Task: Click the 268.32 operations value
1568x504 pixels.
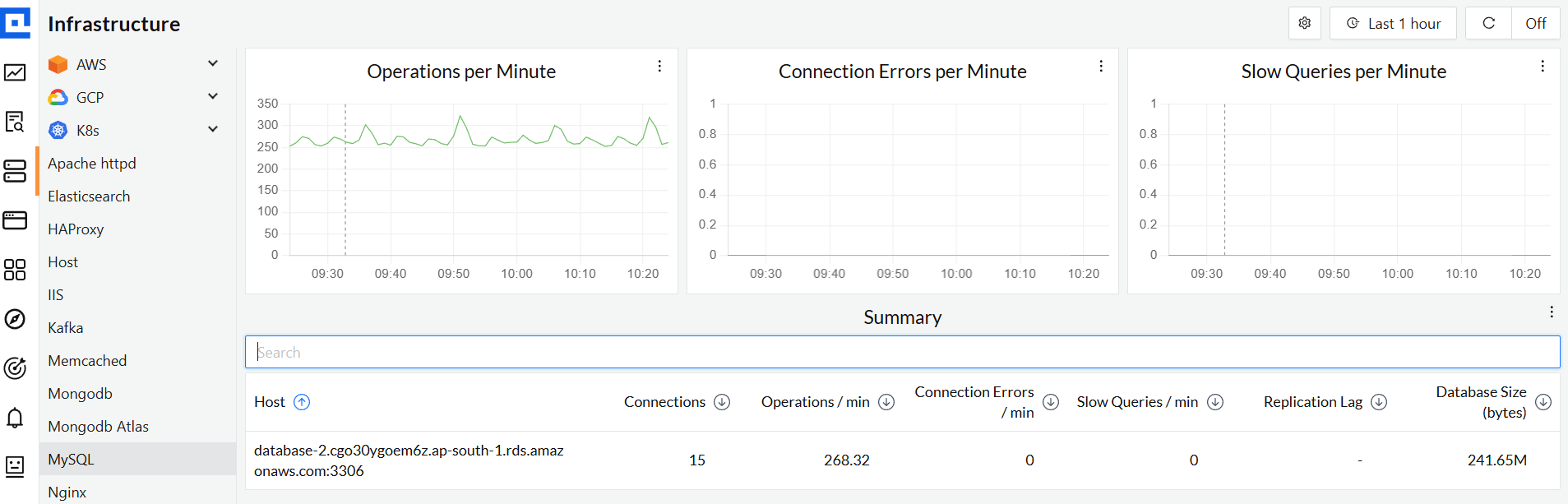Action: tap(846, 460)
